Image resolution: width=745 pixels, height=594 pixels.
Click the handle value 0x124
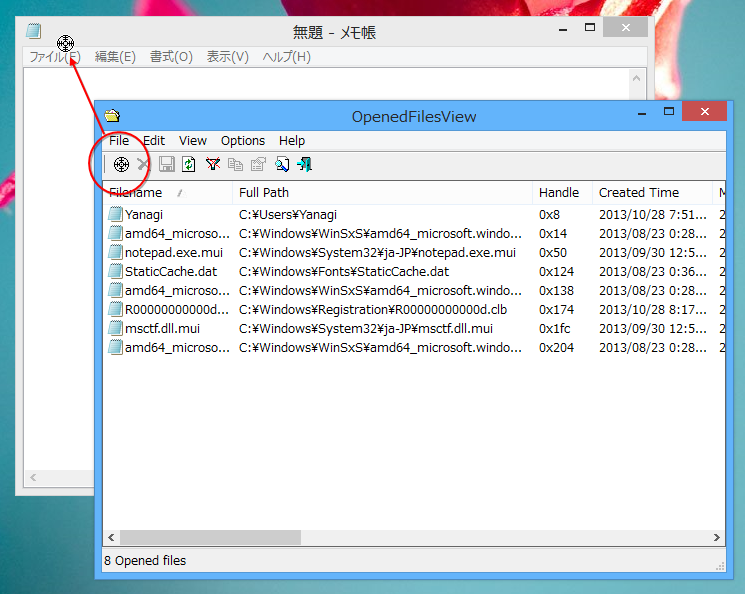click(556, 272)
